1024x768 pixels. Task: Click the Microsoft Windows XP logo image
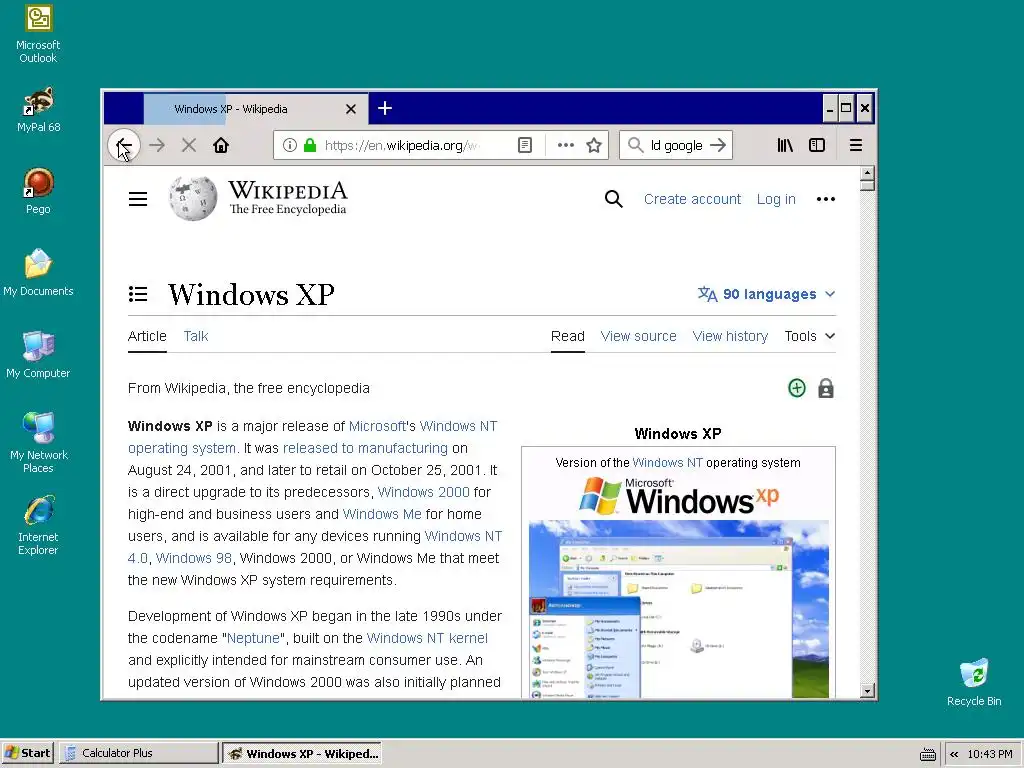pos(679,496)
